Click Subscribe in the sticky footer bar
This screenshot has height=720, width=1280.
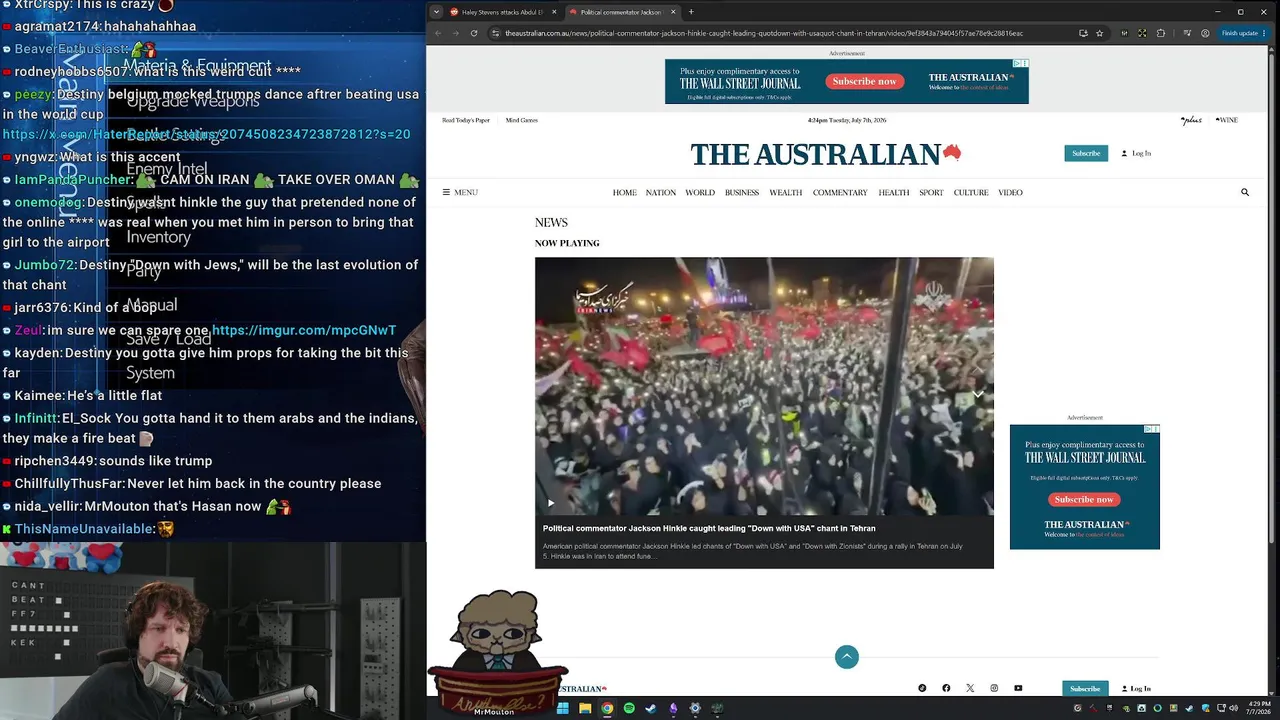[1085, 688]
